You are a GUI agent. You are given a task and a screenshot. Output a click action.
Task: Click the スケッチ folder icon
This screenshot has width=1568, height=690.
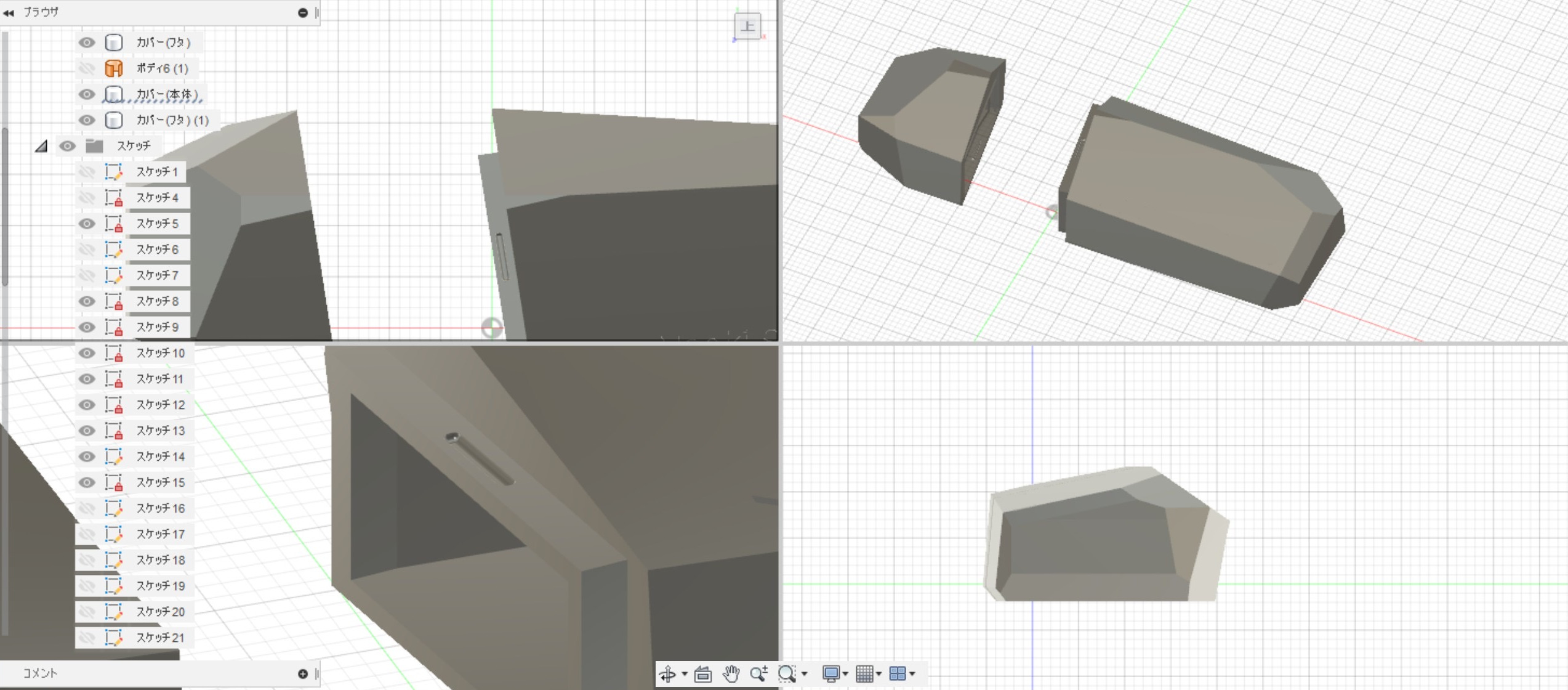pos(94,146)
